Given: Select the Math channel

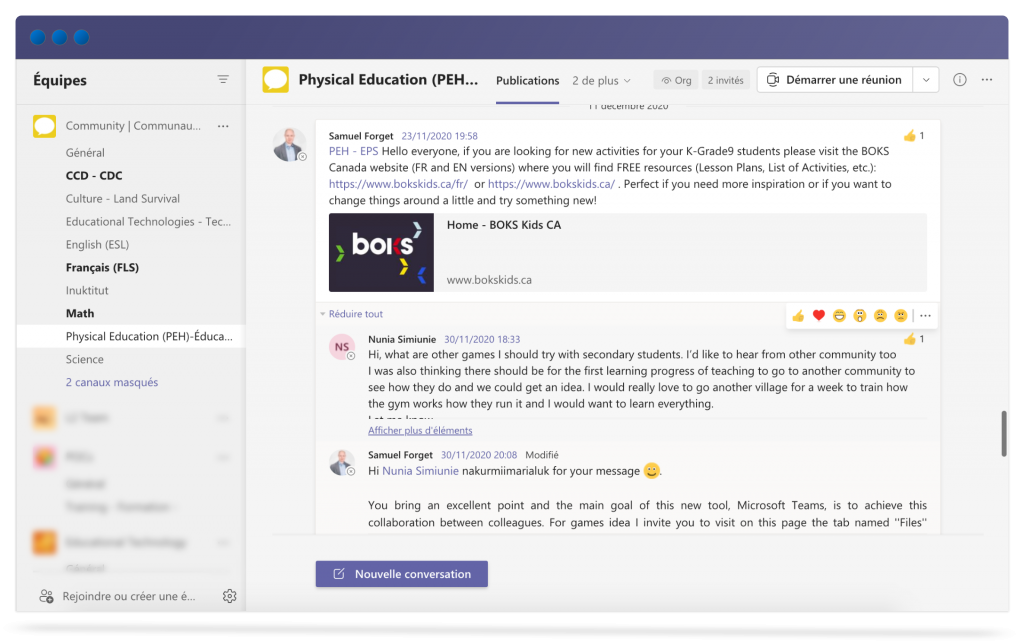Looking at the screenshot, I should (x=80, y=313).
